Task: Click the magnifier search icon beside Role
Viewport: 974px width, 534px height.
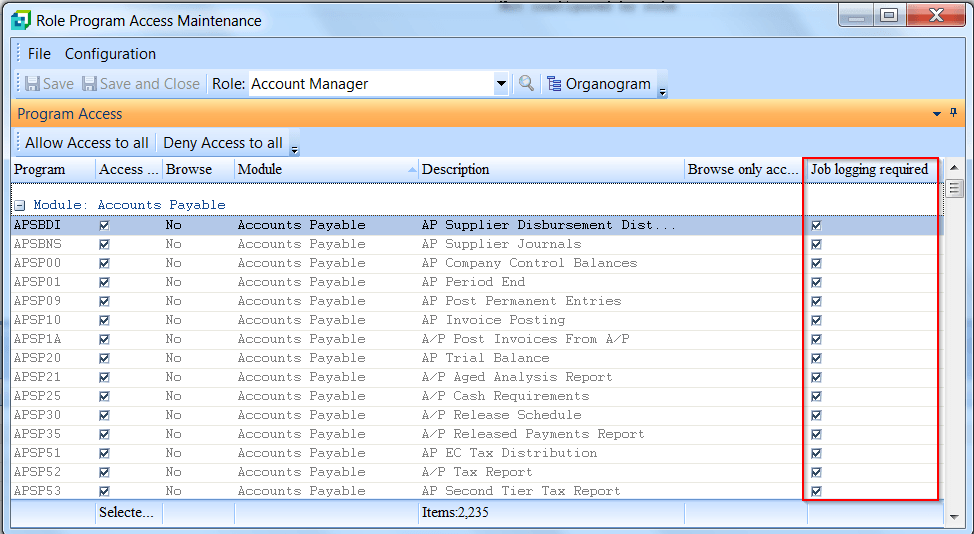Action: tap(526, 83)
